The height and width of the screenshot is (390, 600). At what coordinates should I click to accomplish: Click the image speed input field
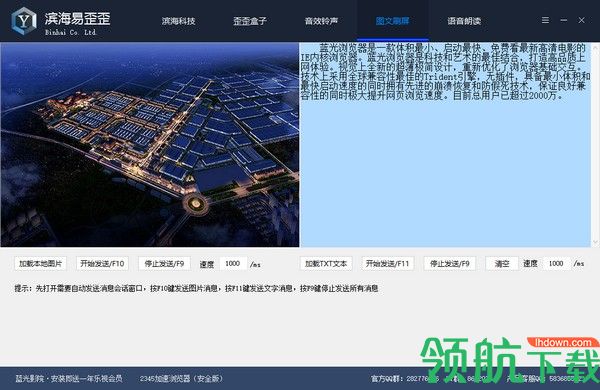(233, 264)
